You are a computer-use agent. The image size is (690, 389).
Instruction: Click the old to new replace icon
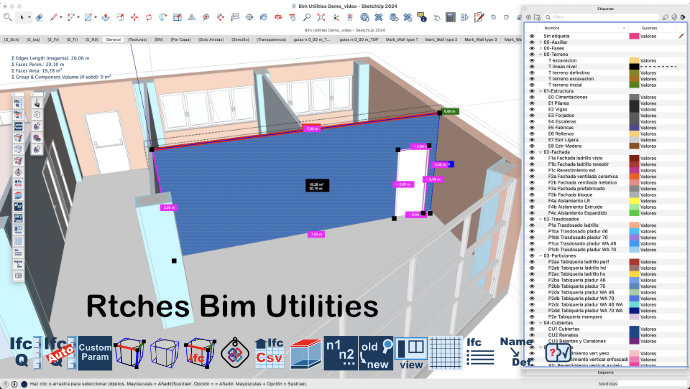click(x=376, y=352)
